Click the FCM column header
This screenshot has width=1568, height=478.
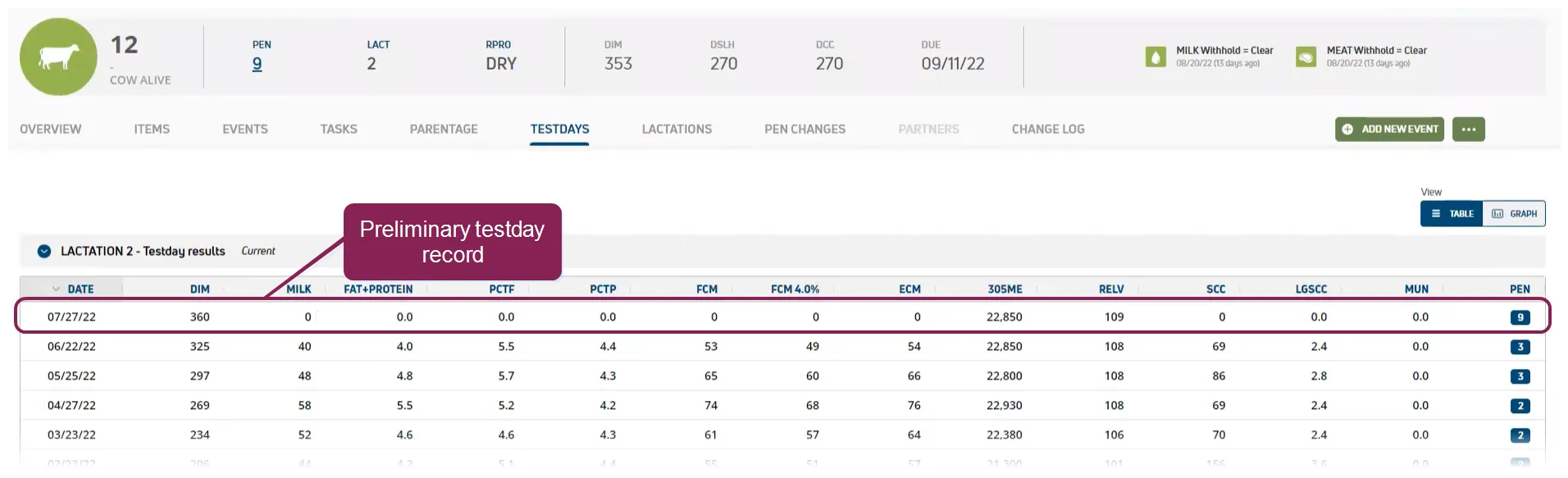(707, 289)
